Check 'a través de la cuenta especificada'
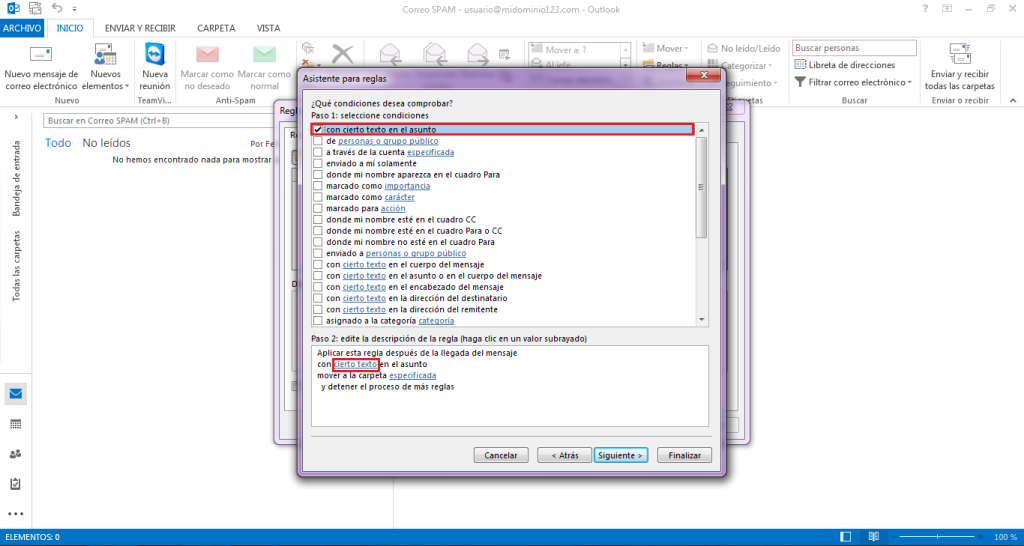 coord(318,152)
